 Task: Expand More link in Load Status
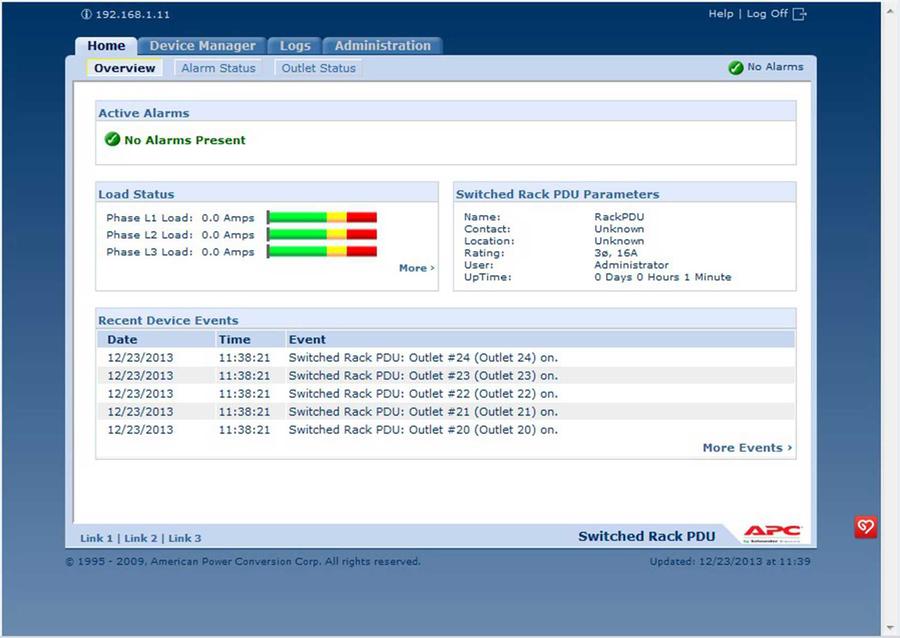click(416, 268)
